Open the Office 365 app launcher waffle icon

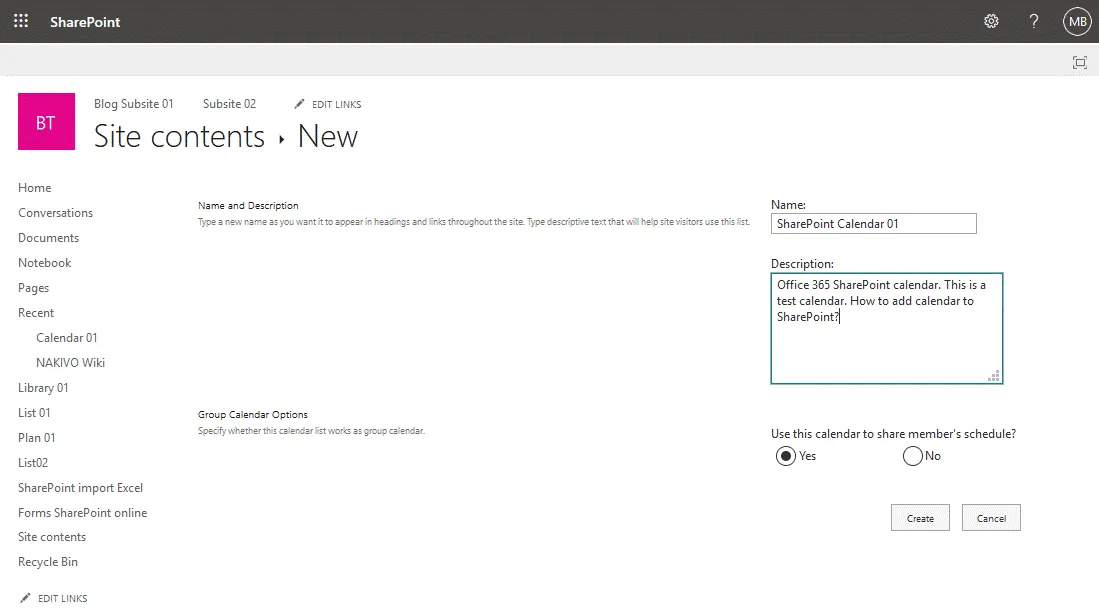tap(20, 20)
